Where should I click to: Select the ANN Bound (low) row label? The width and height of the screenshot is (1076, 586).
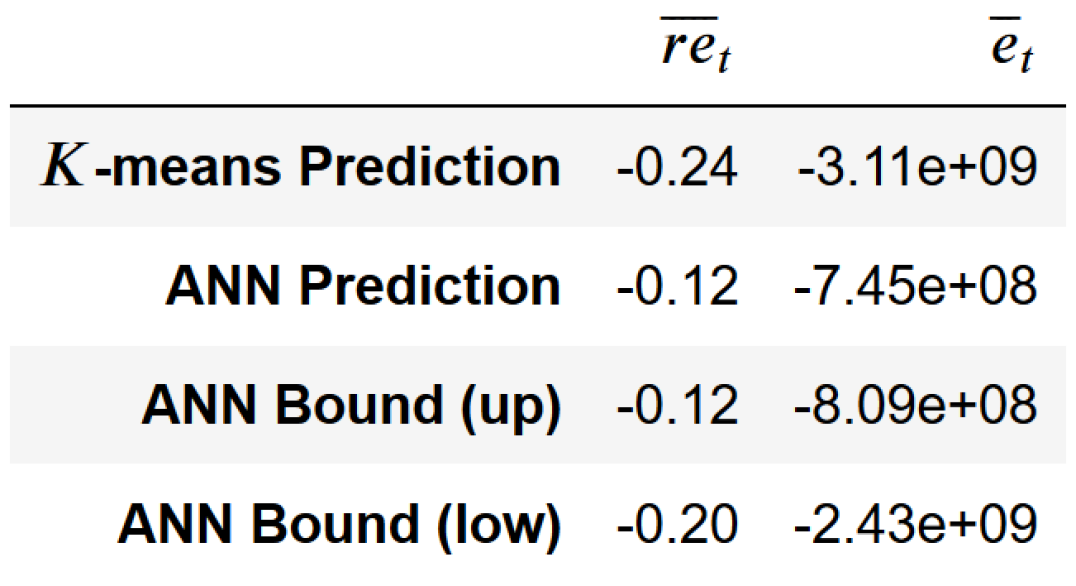point(338,524)
